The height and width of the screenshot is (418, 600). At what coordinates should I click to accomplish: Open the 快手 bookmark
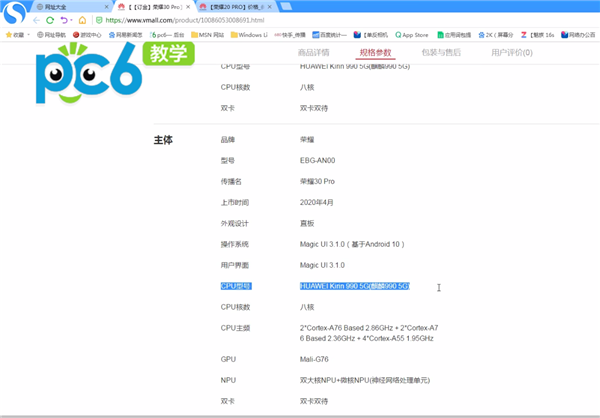coord(290,35)
